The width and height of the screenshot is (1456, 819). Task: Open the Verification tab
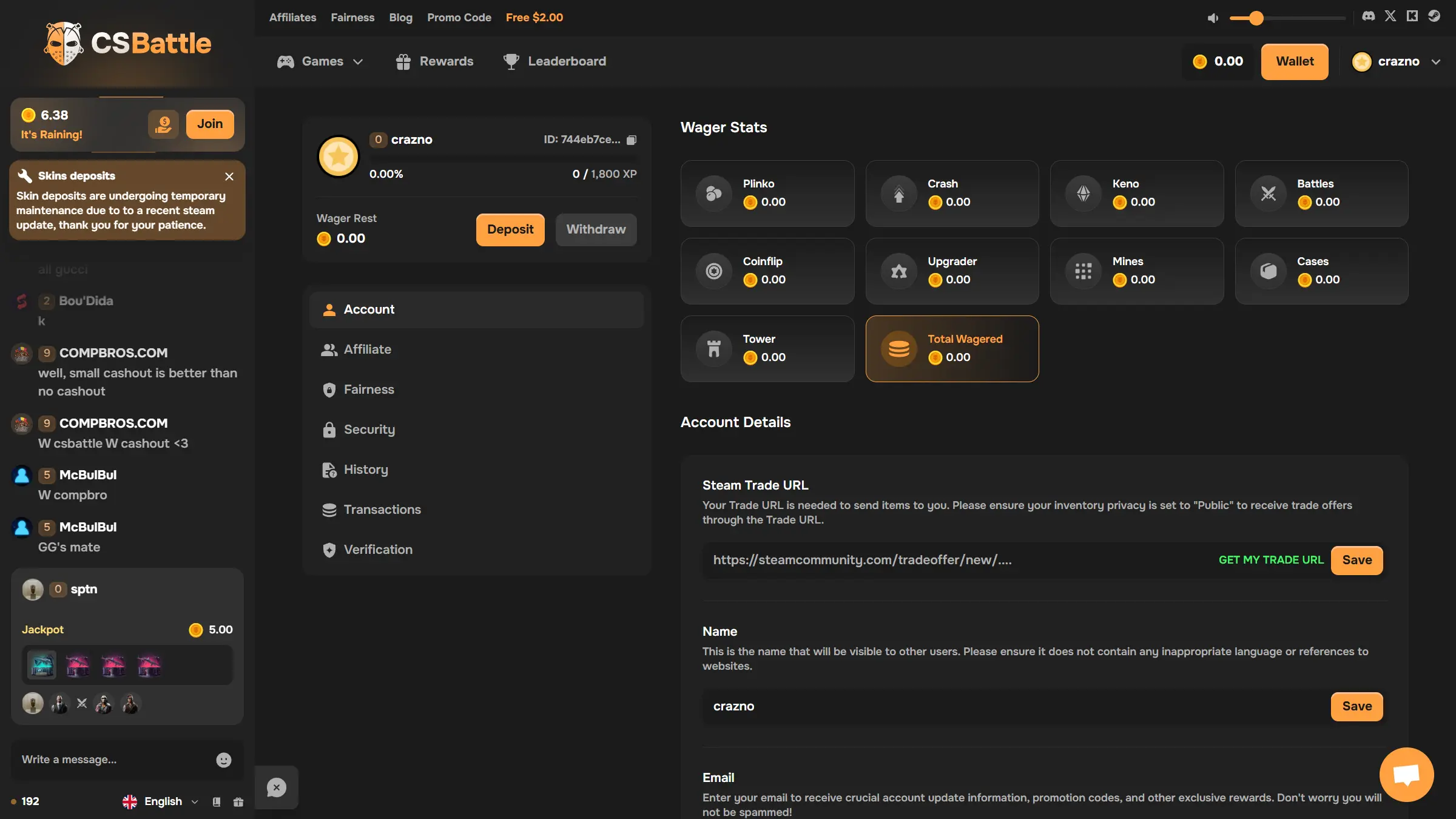click(476, 550)
